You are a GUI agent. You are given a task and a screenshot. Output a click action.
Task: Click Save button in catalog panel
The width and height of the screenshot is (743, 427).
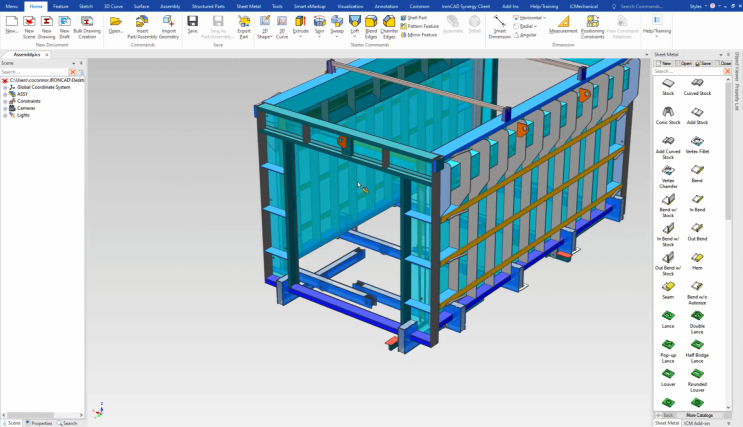(704, 63)
